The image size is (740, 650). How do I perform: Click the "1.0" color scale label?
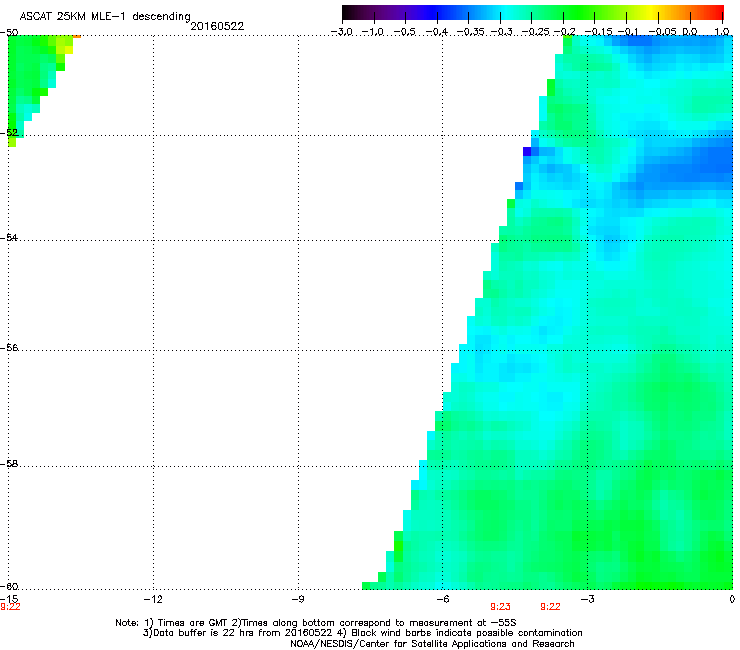722,32
